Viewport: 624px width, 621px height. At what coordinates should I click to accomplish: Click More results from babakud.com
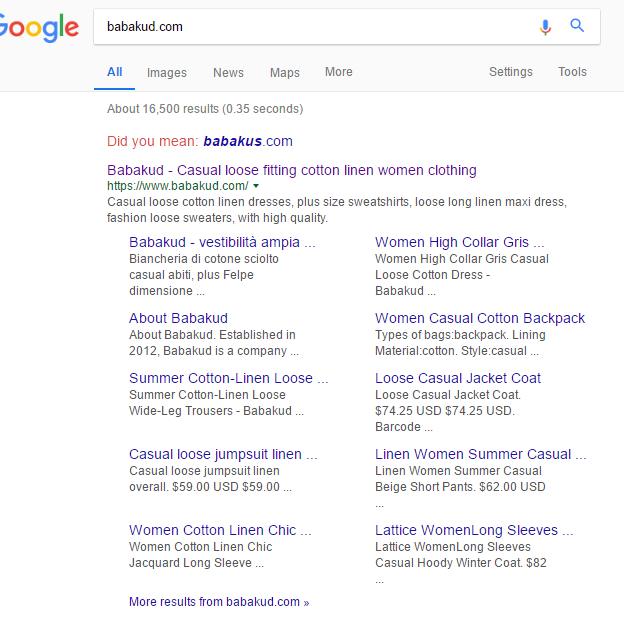pos(219,601)
